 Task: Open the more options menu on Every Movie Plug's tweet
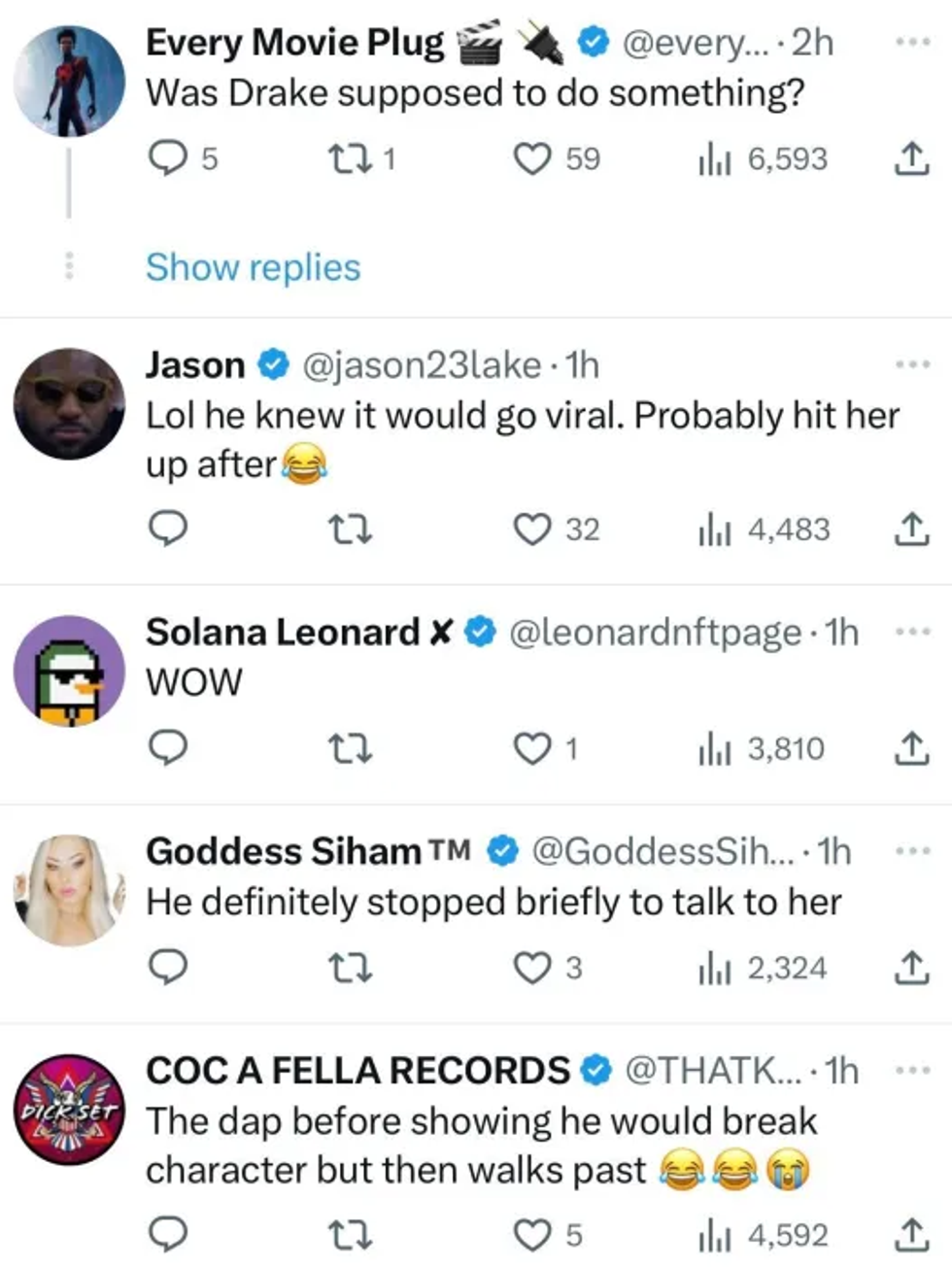[911, 41]
